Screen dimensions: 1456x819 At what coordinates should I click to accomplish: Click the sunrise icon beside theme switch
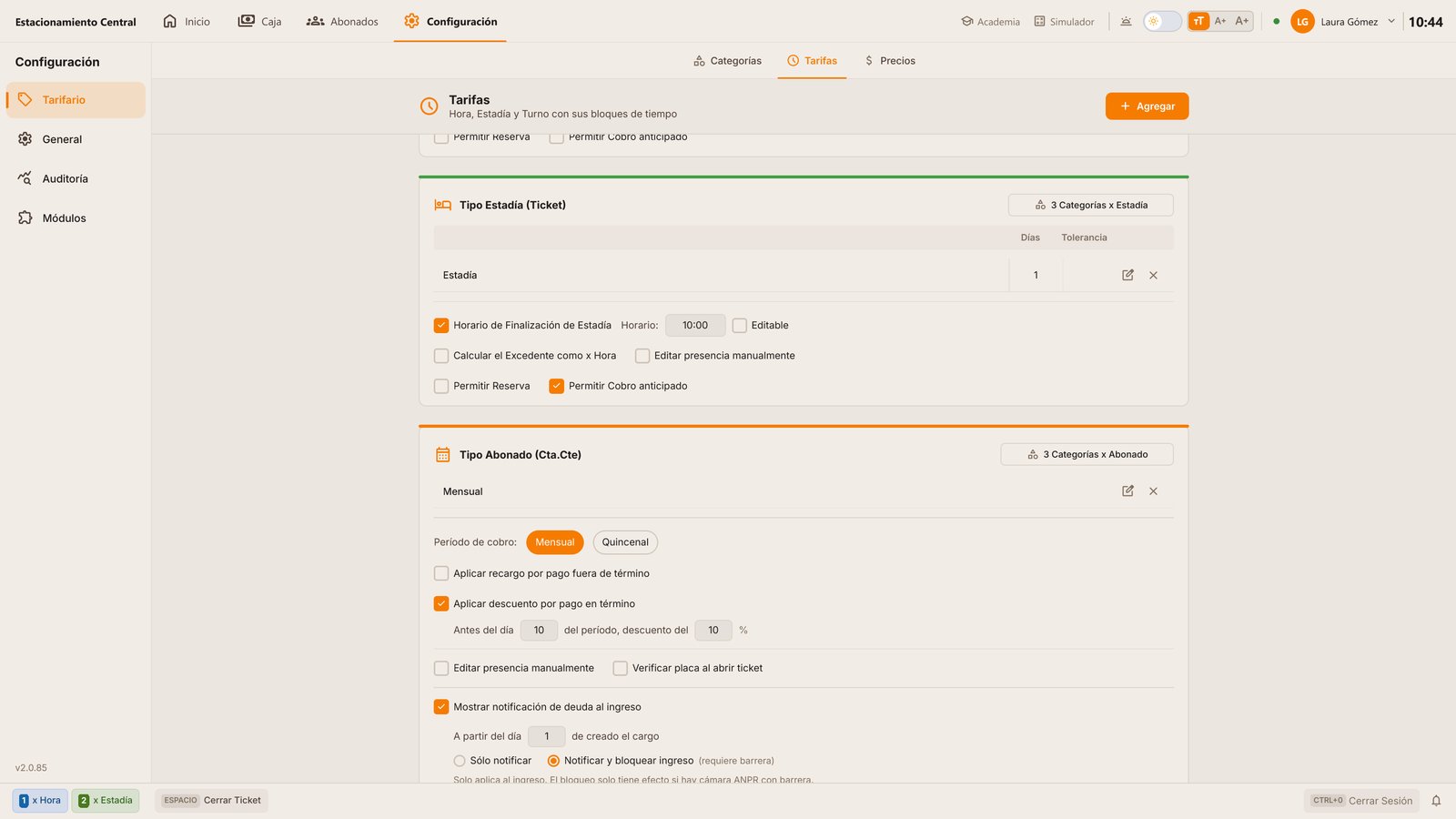tap(1126, 21)
